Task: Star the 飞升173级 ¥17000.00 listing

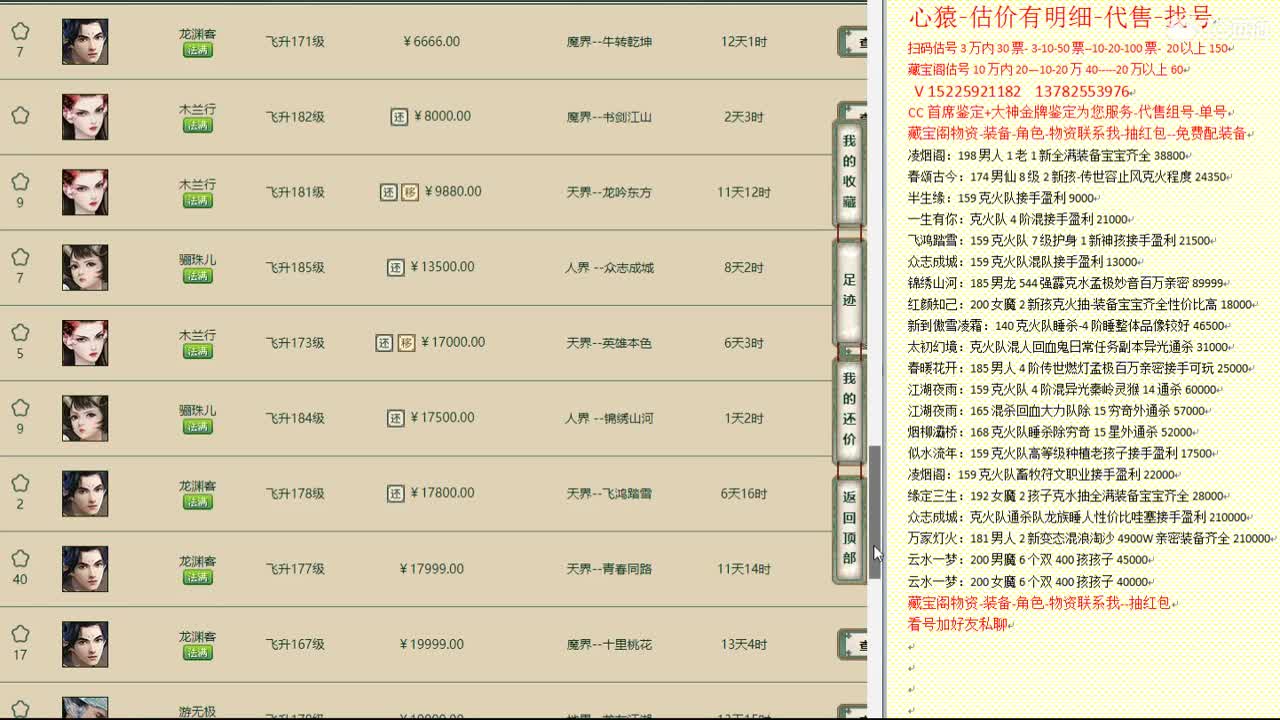Action: click(x=20, y=333)
